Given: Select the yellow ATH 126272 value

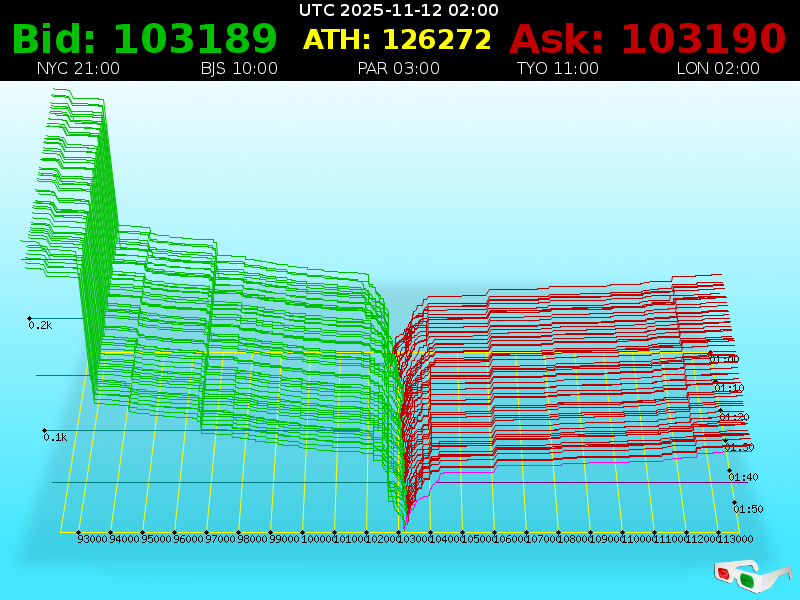Looking at the screenshot, I should click(397, 39).
